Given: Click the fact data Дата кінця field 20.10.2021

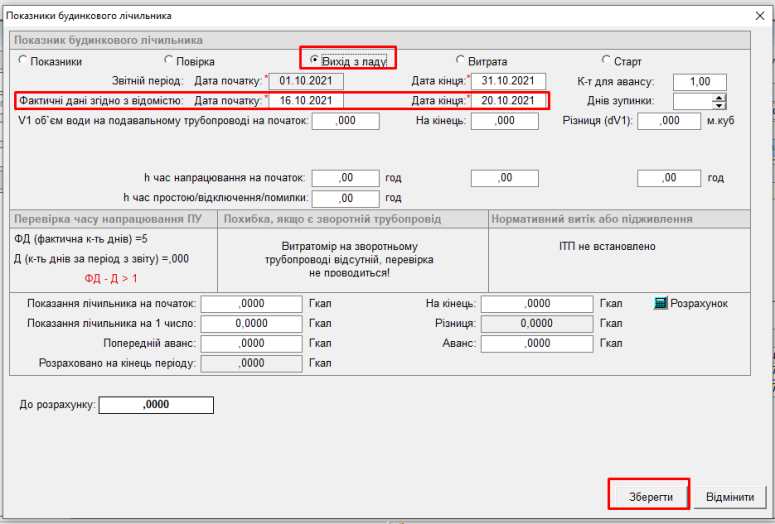Looking at the screenshot, I should click(x=509, y=101).
